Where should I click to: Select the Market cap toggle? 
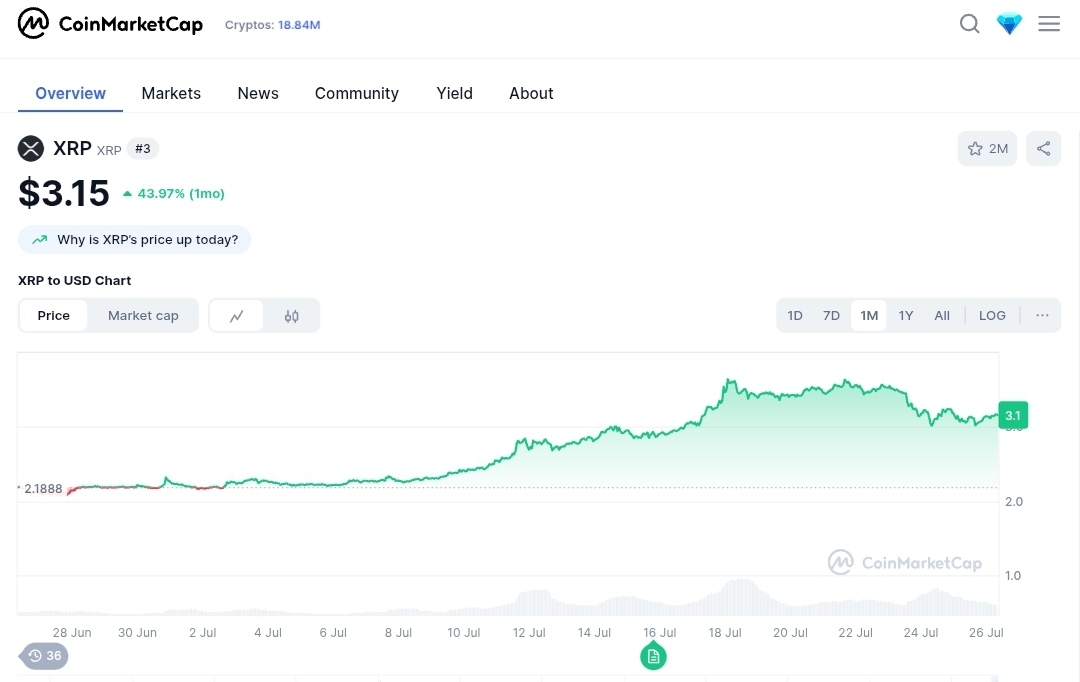(143, 316)
